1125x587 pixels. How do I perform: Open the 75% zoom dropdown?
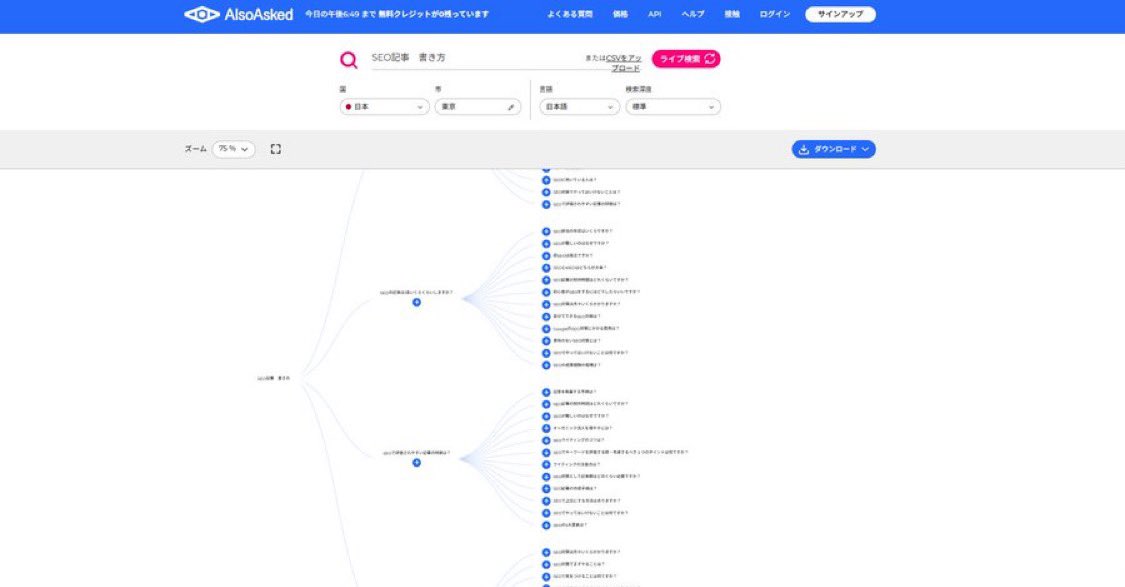[233, 149]
